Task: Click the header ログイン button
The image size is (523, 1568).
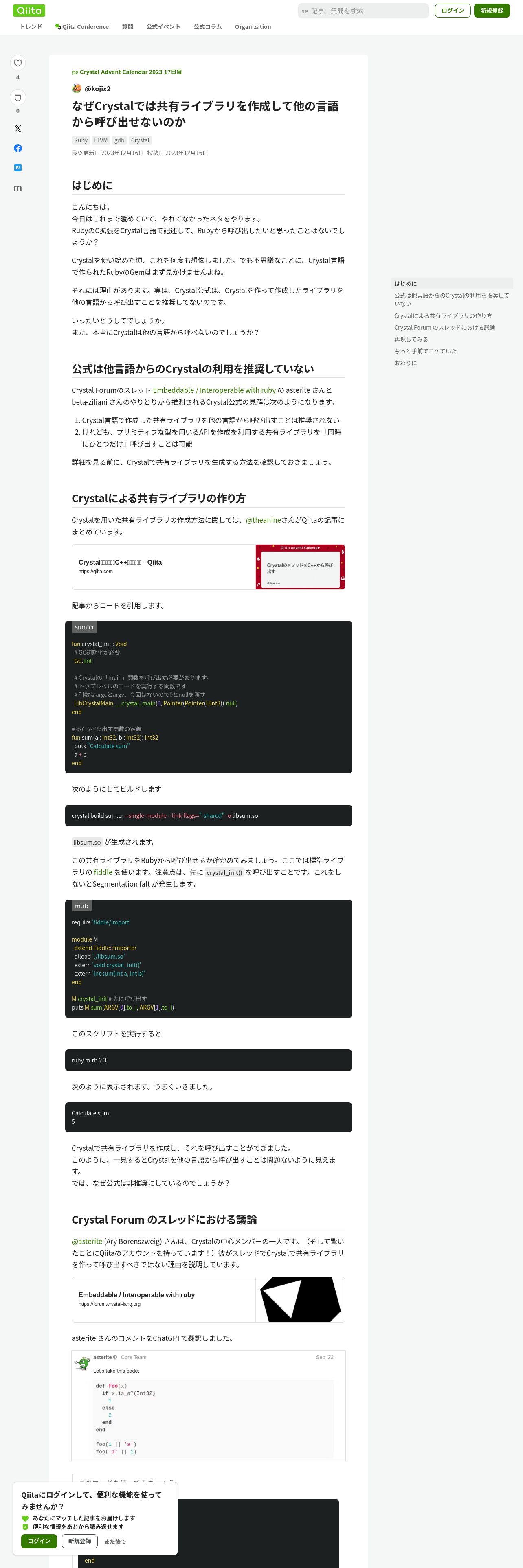Action: (x=453, y=10)
